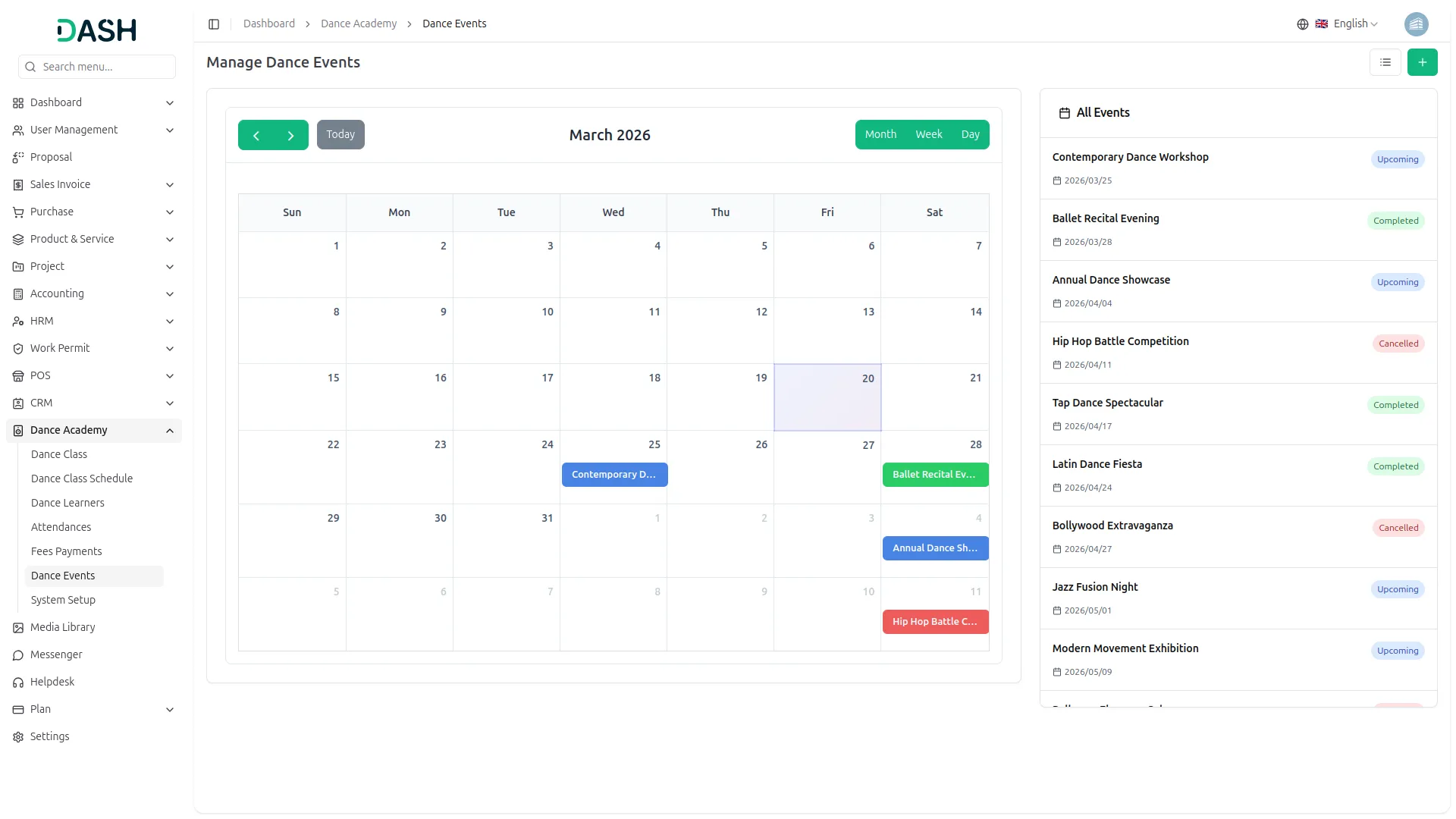Select Month calendar view

[x=880, y=134]
